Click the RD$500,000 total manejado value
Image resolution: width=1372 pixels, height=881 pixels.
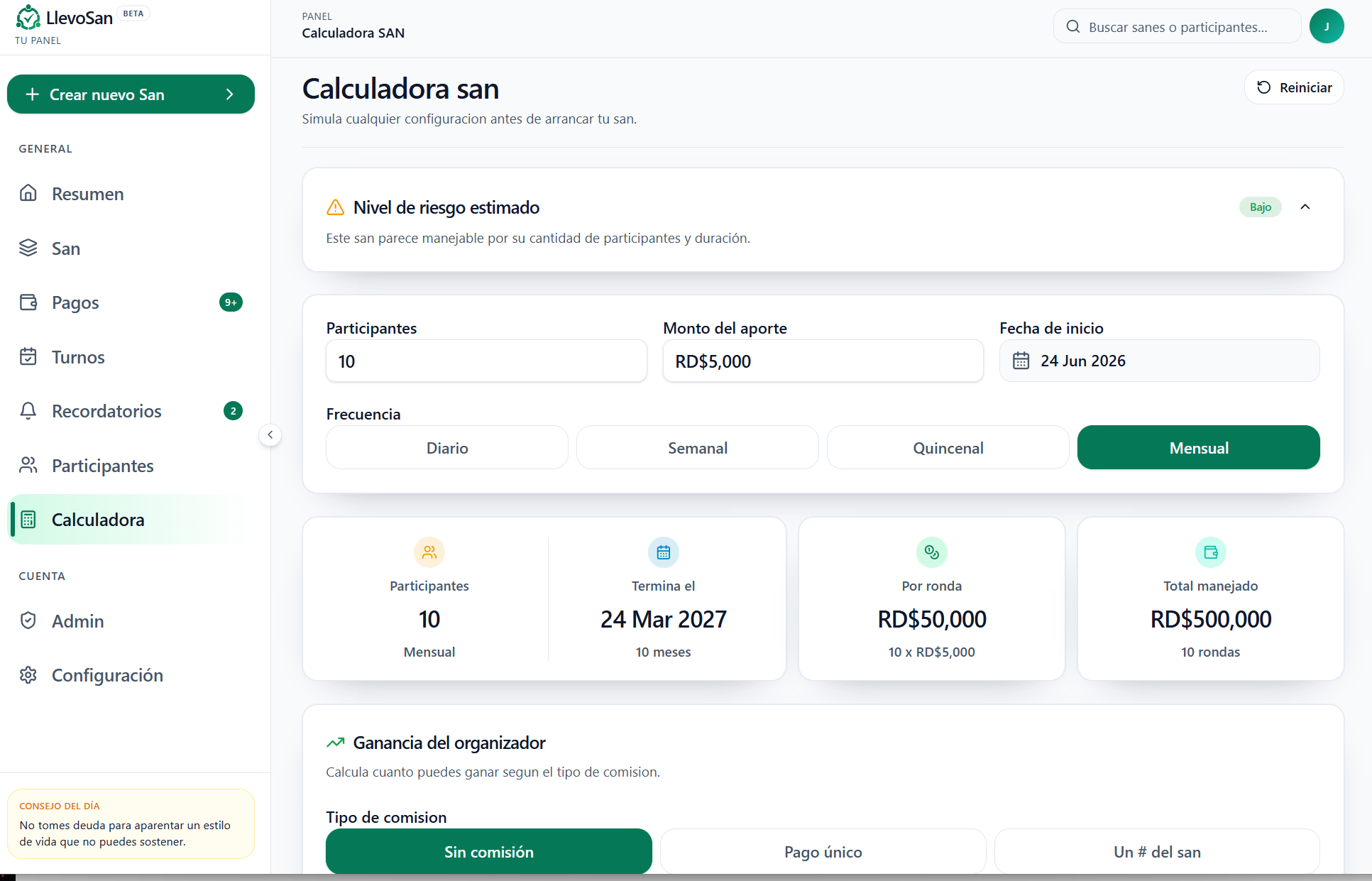[x=1211, y=619]
